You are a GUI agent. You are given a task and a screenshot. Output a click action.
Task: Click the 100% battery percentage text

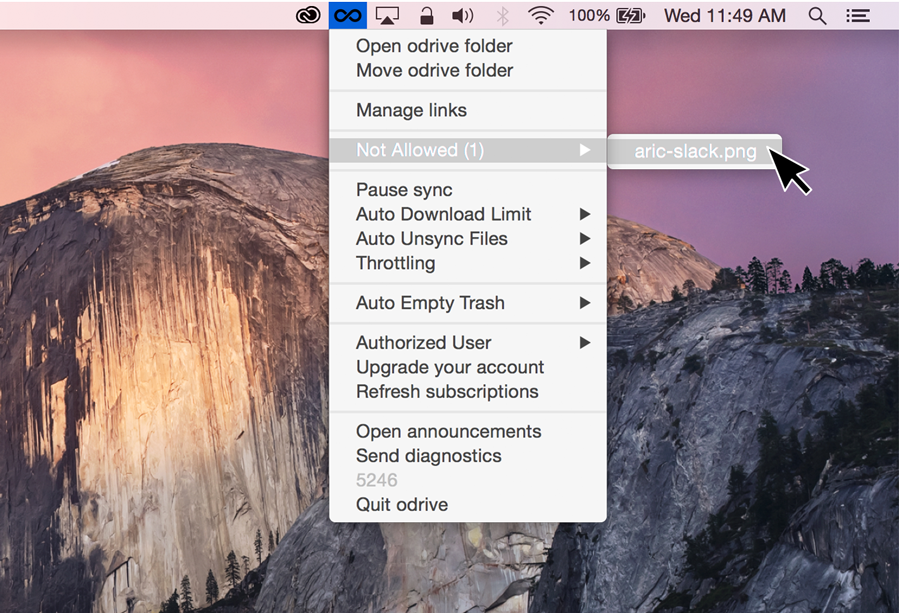589,15
